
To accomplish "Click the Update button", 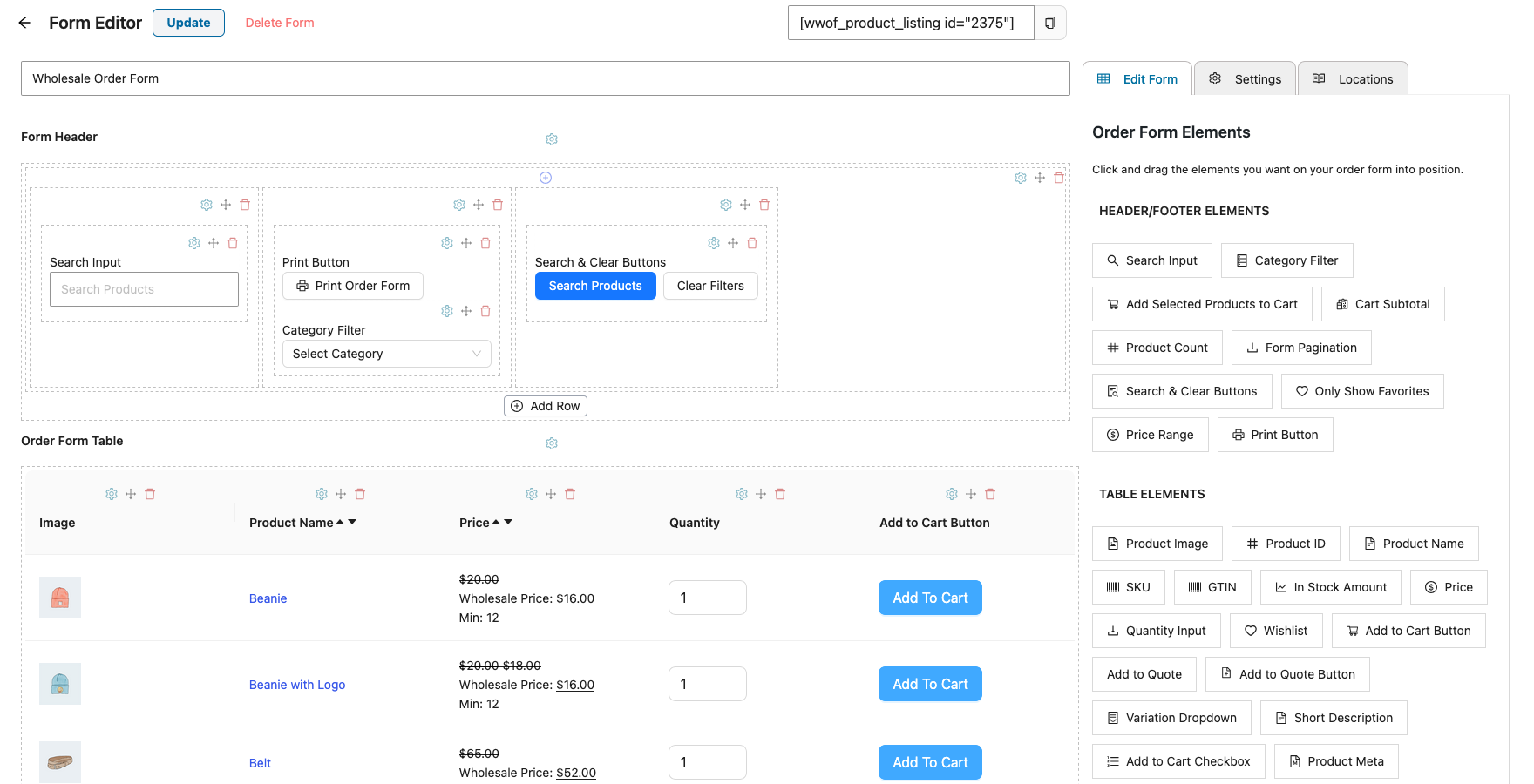I will pyautogui.click(x=188, y=23).
